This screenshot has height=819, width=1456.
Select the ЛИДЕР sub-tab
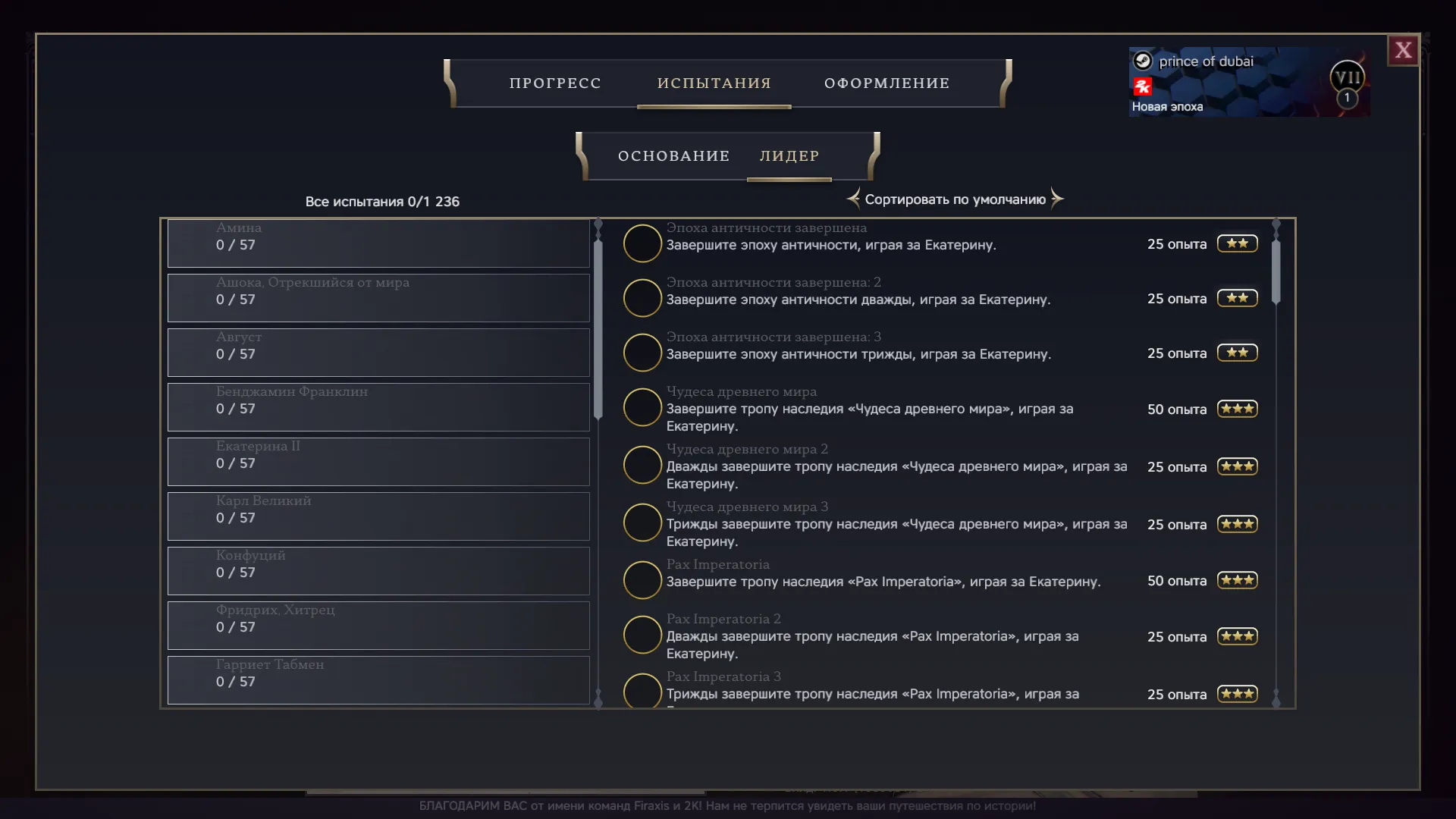(789, 156)
